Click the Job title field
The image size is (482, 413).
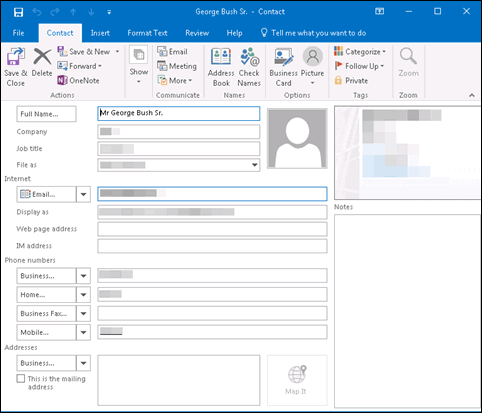[x=179, y=149]
